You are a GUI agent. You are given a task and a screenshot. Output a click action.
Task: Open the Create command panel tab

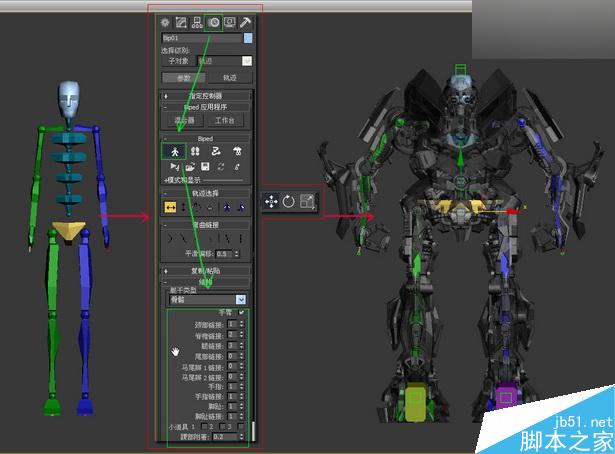(x=165, y=22)
